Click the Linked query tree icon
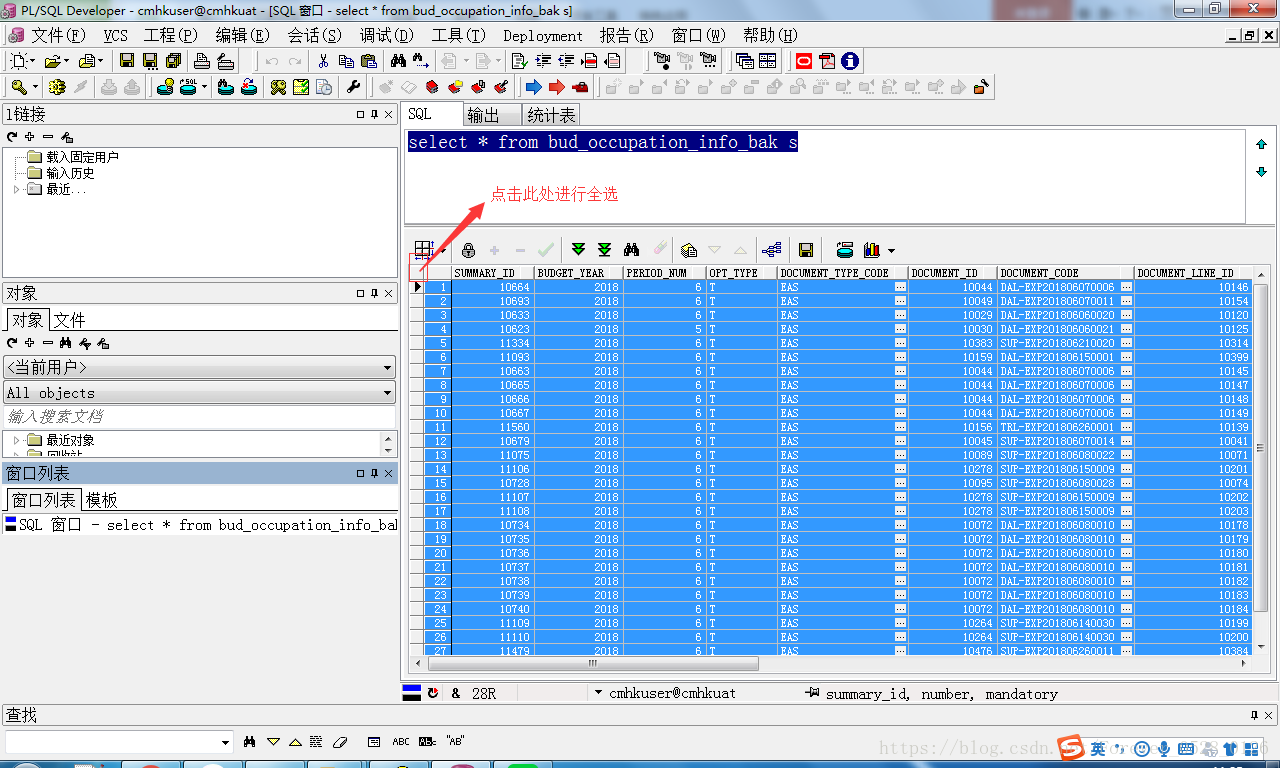 (771, 250)
